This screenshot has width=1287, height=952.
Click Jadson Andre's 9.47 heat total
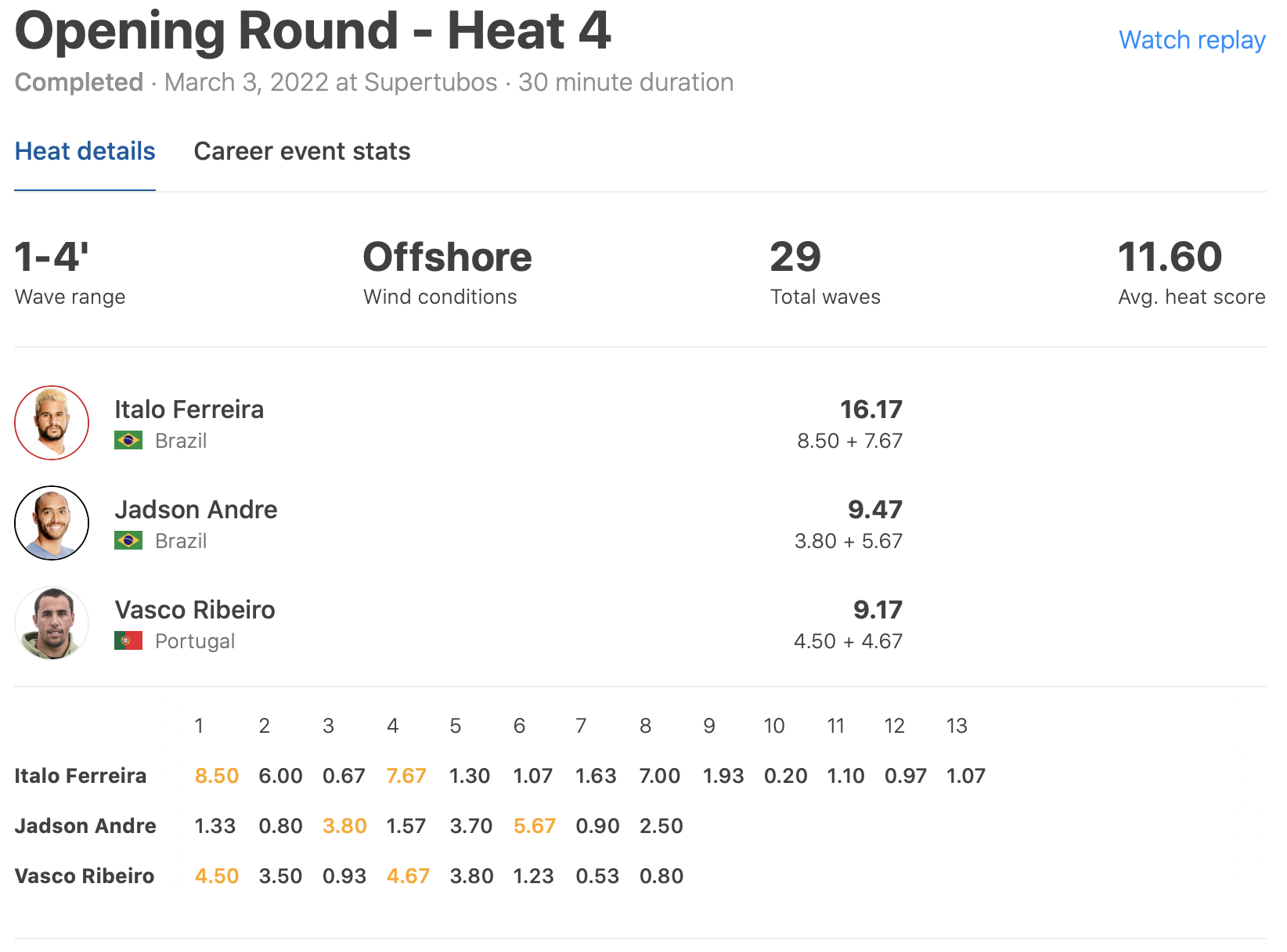[x=874, y=510]
